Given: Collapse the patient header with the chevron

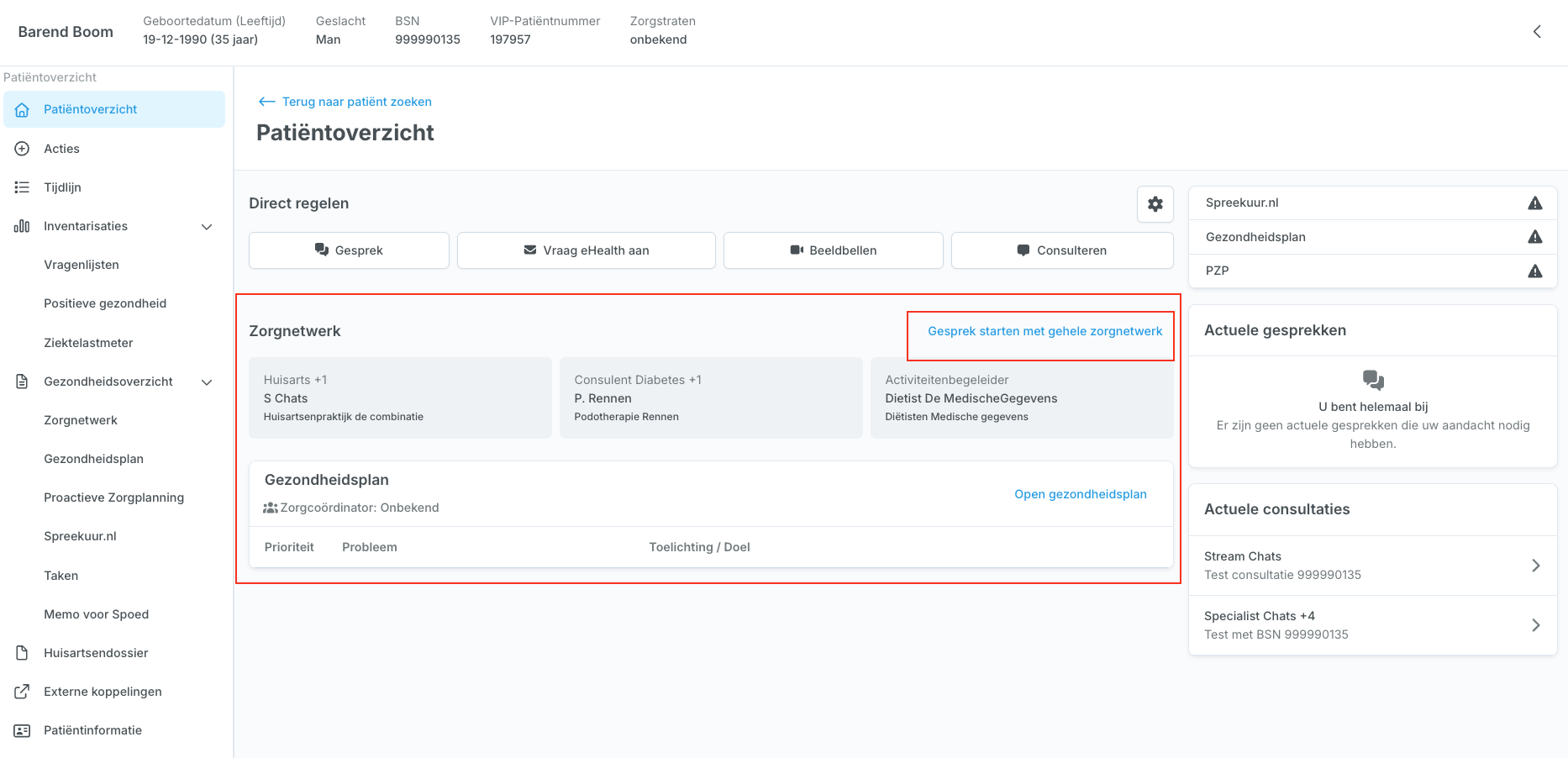Looking at the screenshot, I should [1536, 32].
